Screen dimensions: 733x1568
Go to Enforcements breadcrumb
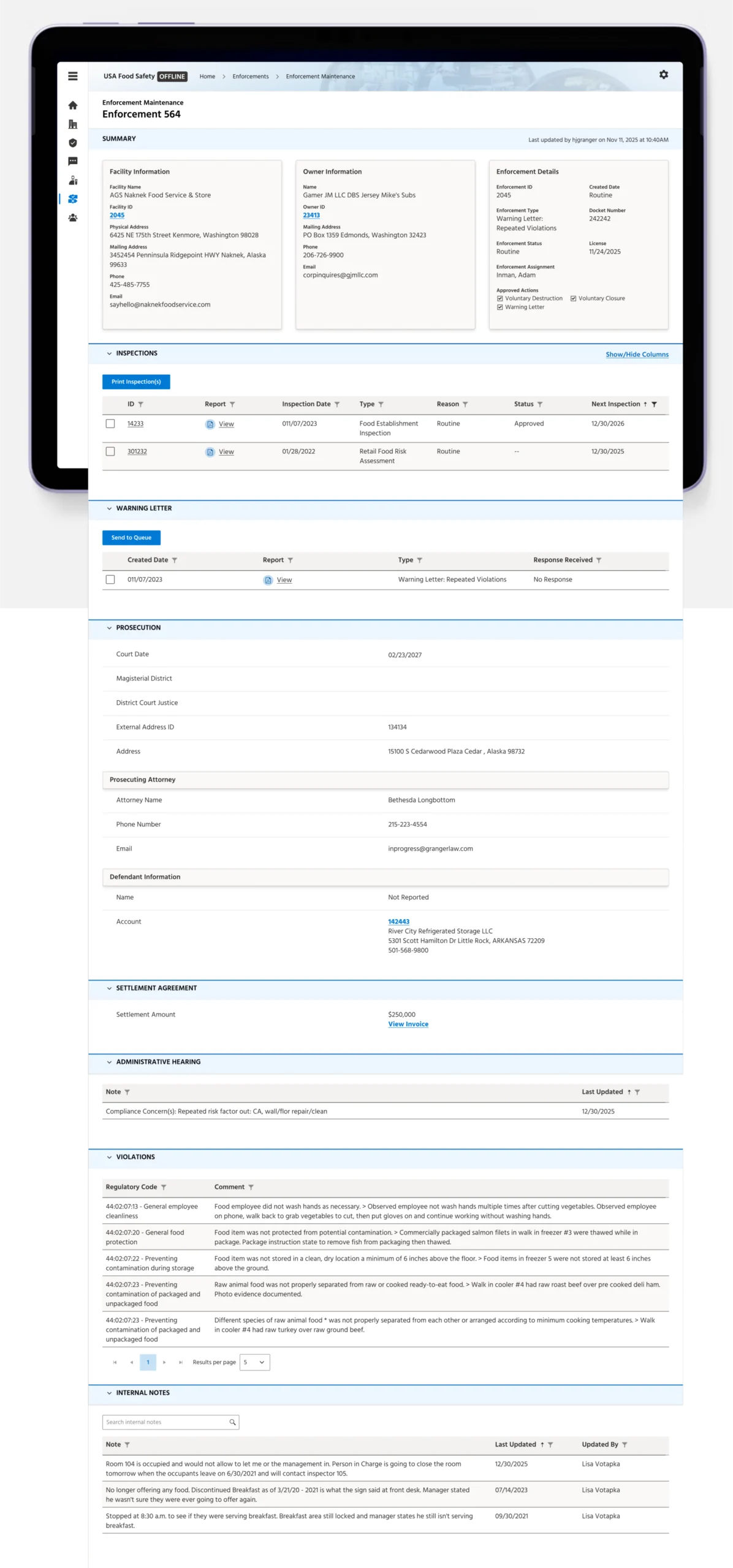tap(251, 77)
